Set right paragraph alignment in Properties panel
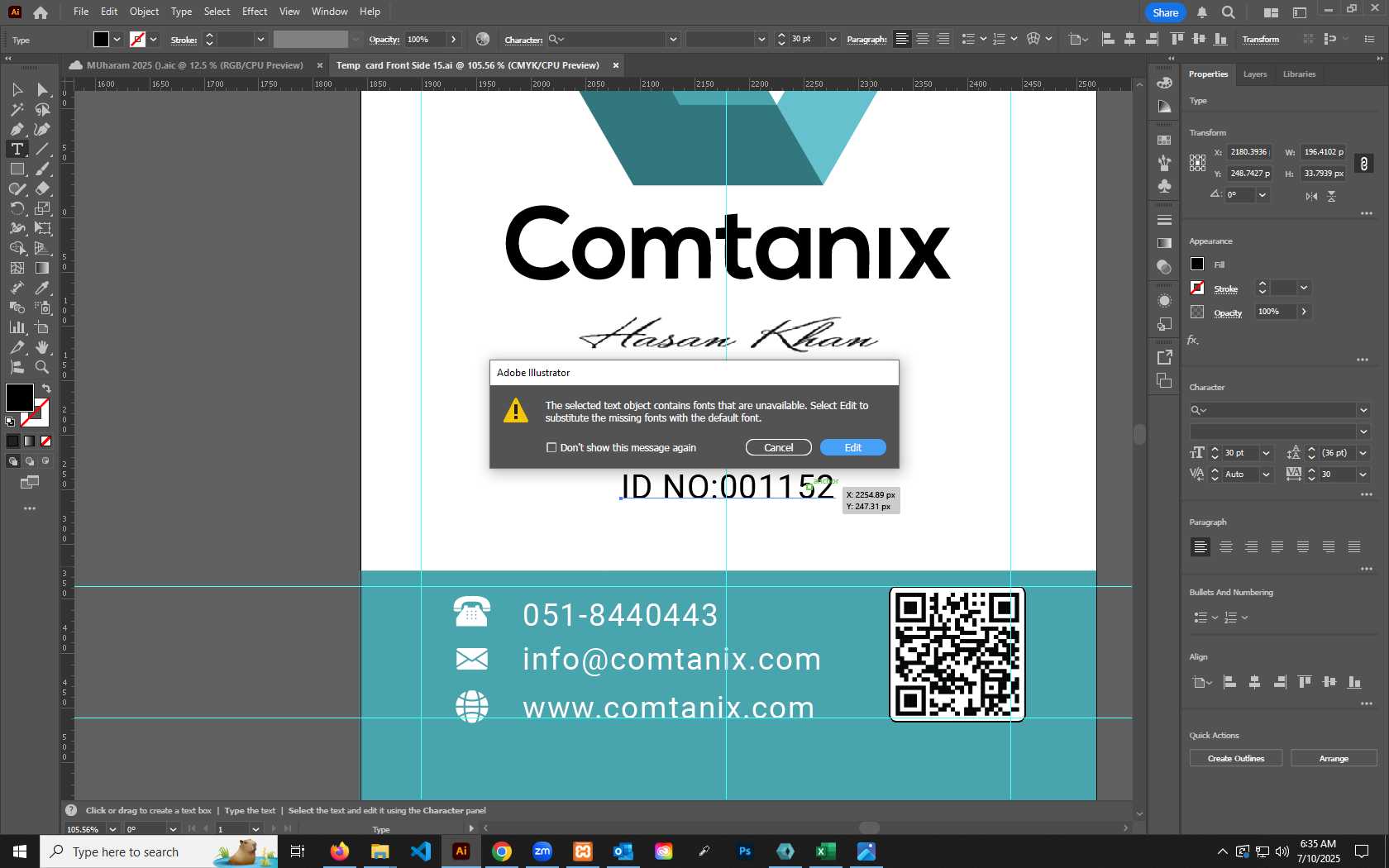1389x868 pixels. pos(1252,546)
